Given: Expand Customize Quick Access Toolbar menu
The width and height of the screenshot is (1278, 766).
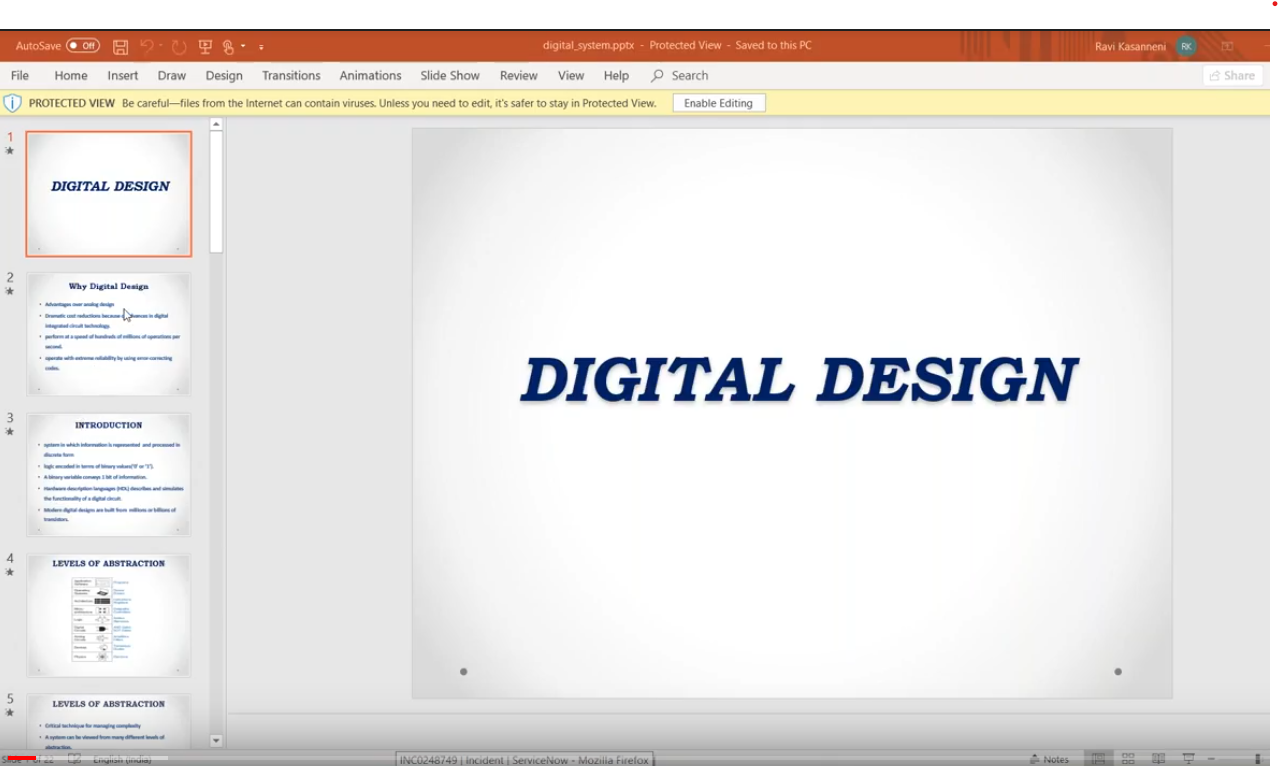Looking at the screenshot, I should [261, 47].
